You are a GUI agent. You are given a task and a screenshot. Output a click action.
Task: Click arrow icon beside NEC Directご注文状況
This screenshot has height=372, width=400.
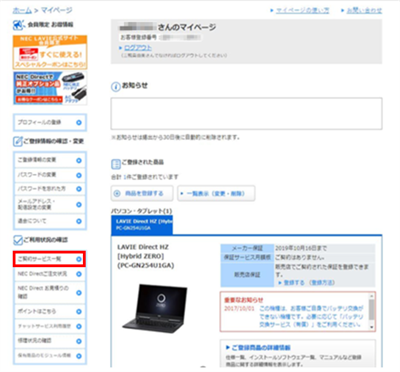[79, 274]
